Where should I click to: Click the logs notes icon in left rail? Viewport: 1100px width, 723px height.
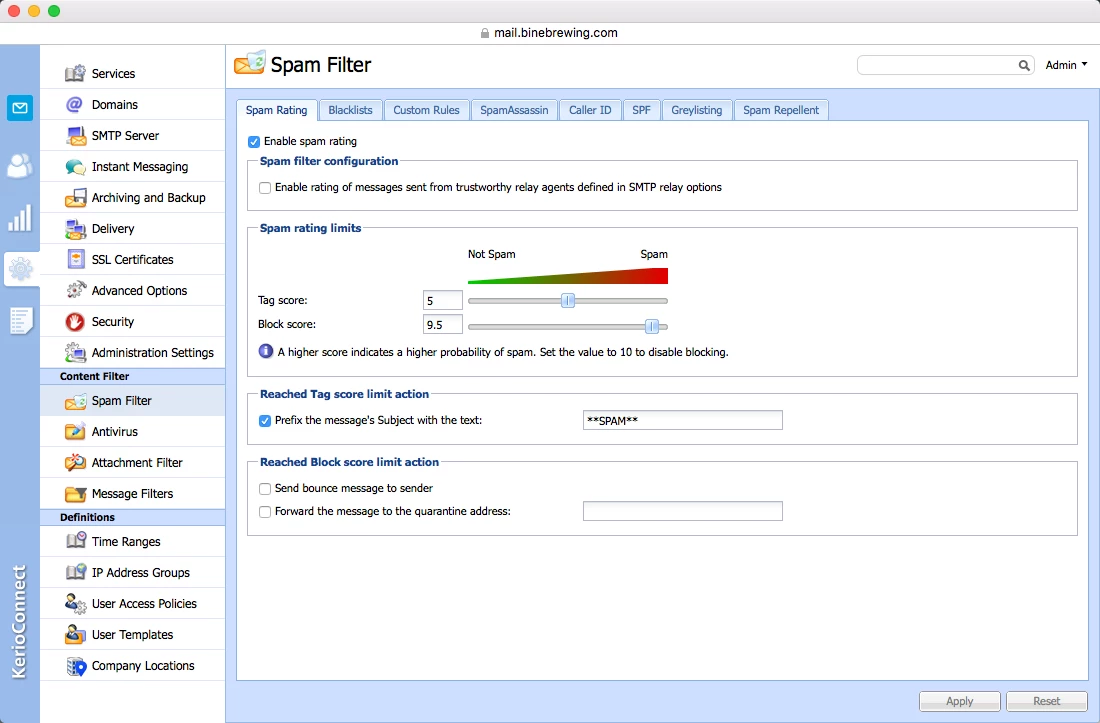20,321
